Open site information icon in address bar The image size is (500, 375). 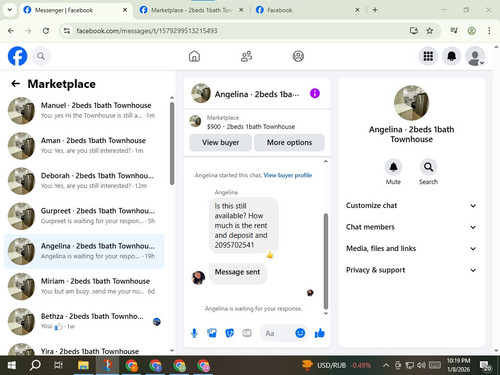pyautogui.click(x=67, y=31)
